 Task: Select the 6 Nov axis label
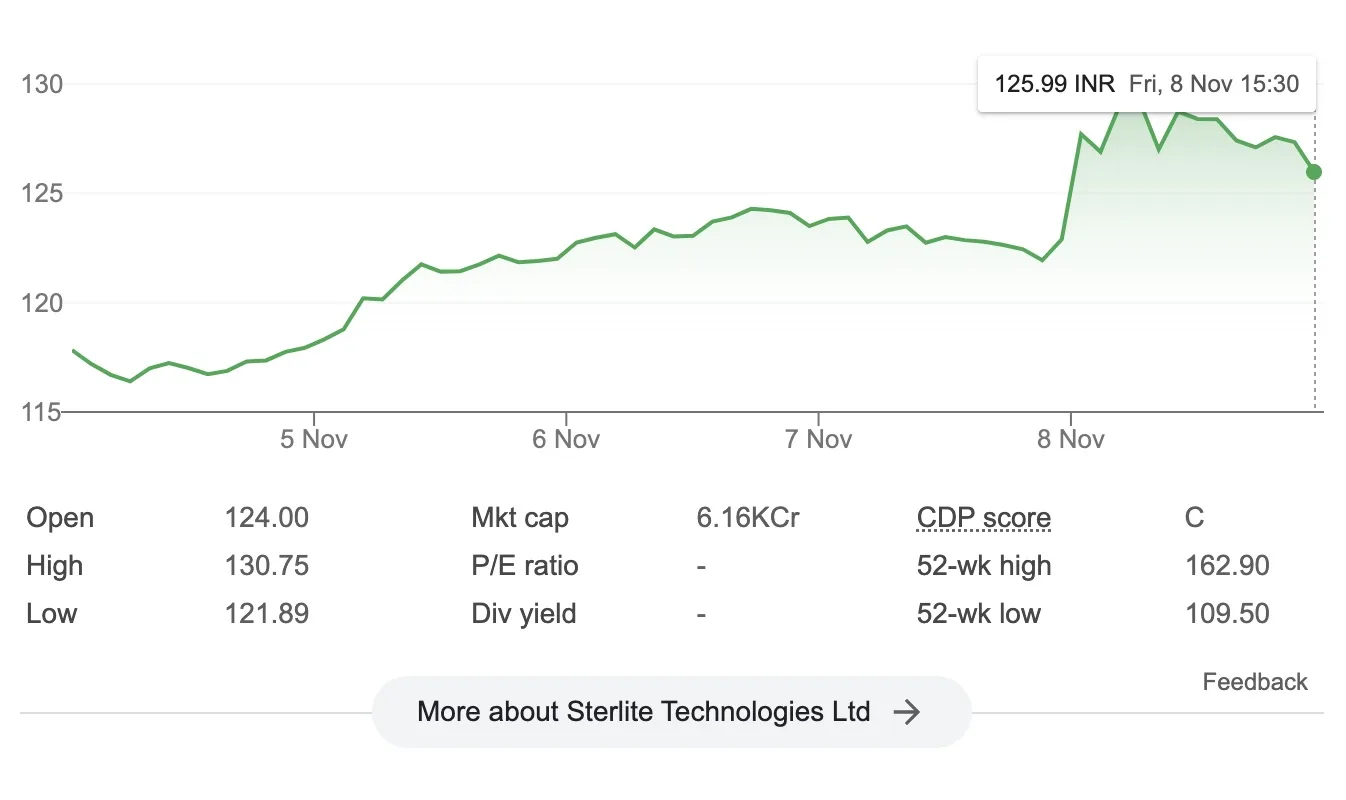pos(566,439)
